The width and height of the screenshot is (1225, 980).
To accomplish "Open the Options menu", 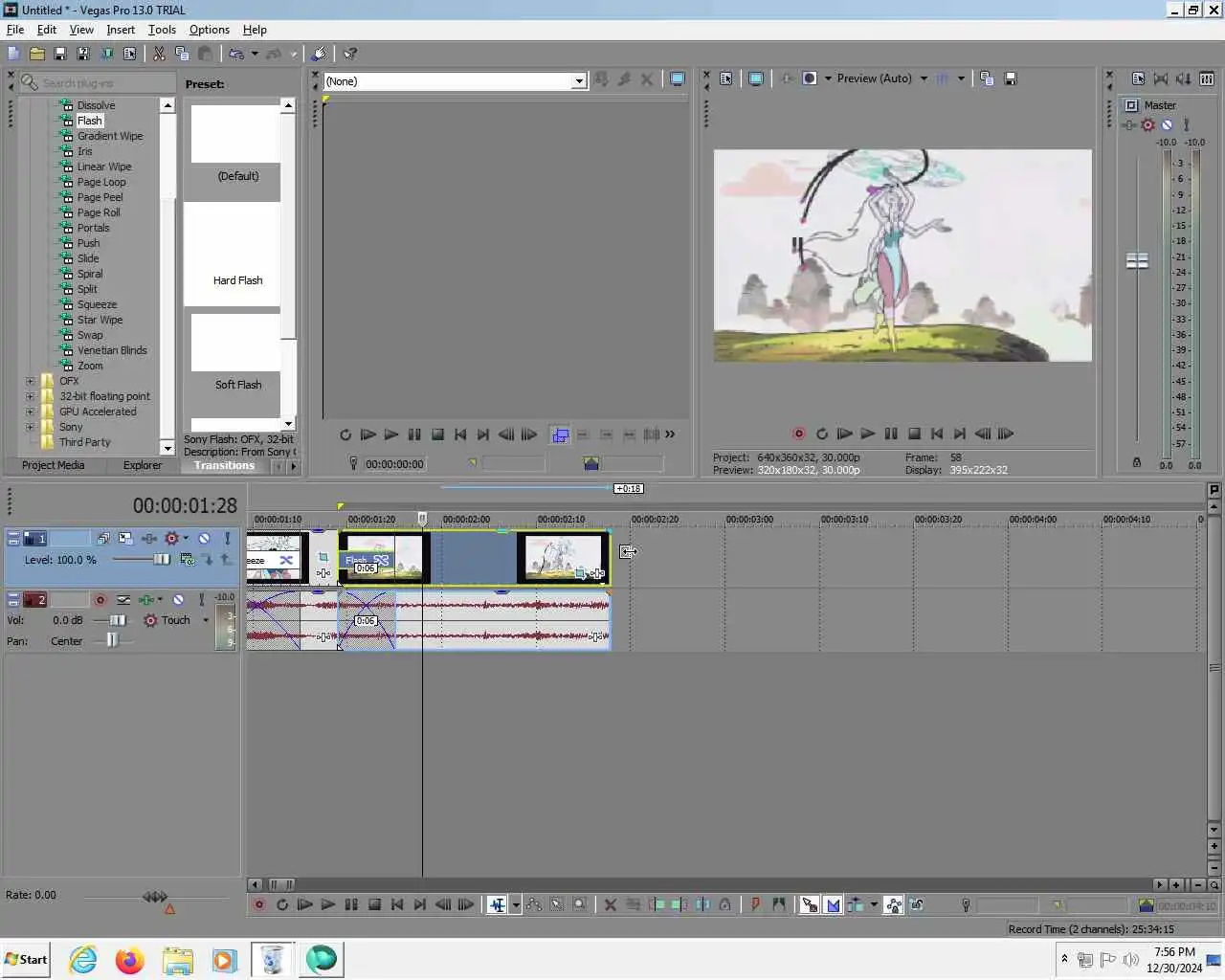I will click(x=210, y=30).
